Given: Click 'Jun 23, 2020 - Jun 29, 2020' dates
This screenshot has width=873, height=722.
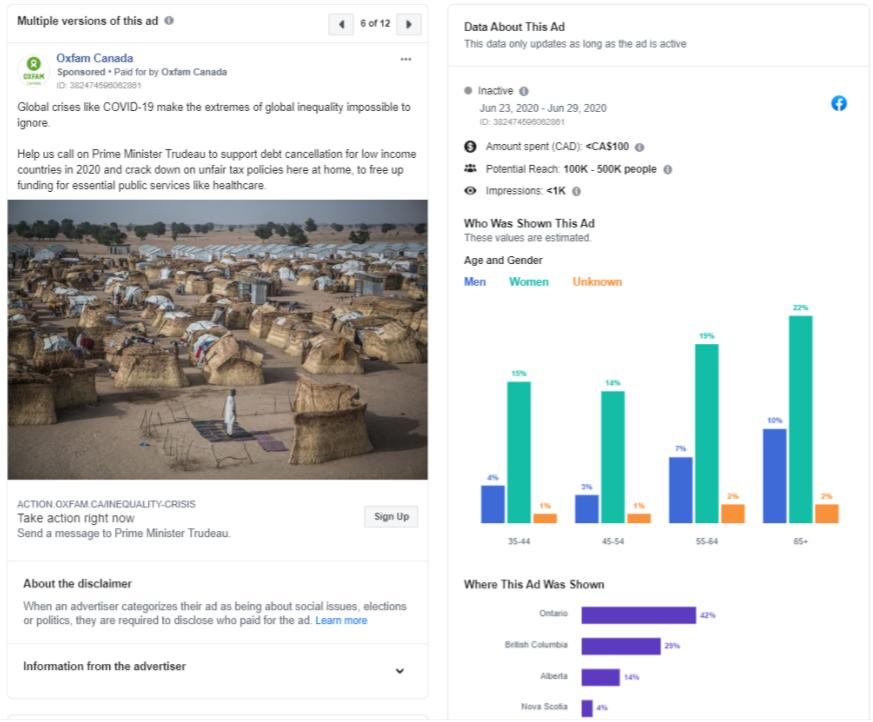Looking at the screenshot, I should [543, 108].
